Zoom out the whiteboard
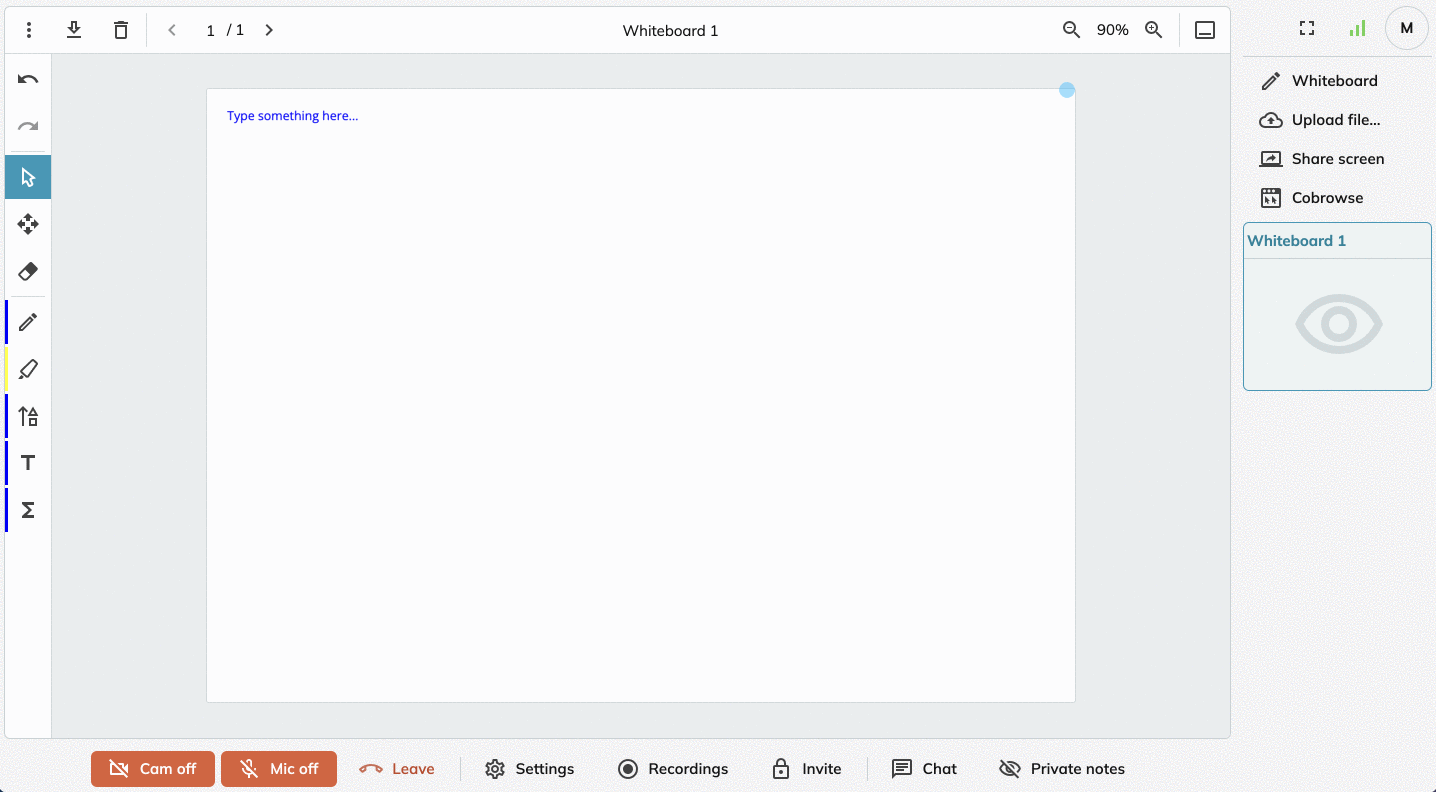 click(1071, 30)
